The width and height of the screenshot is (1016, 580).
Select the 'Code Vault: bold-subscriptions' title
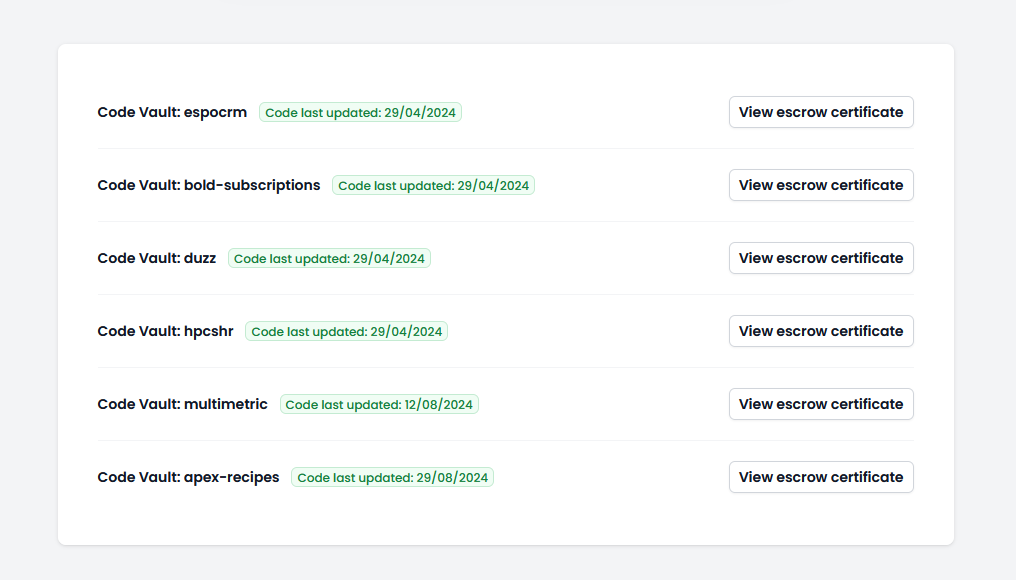209,185
